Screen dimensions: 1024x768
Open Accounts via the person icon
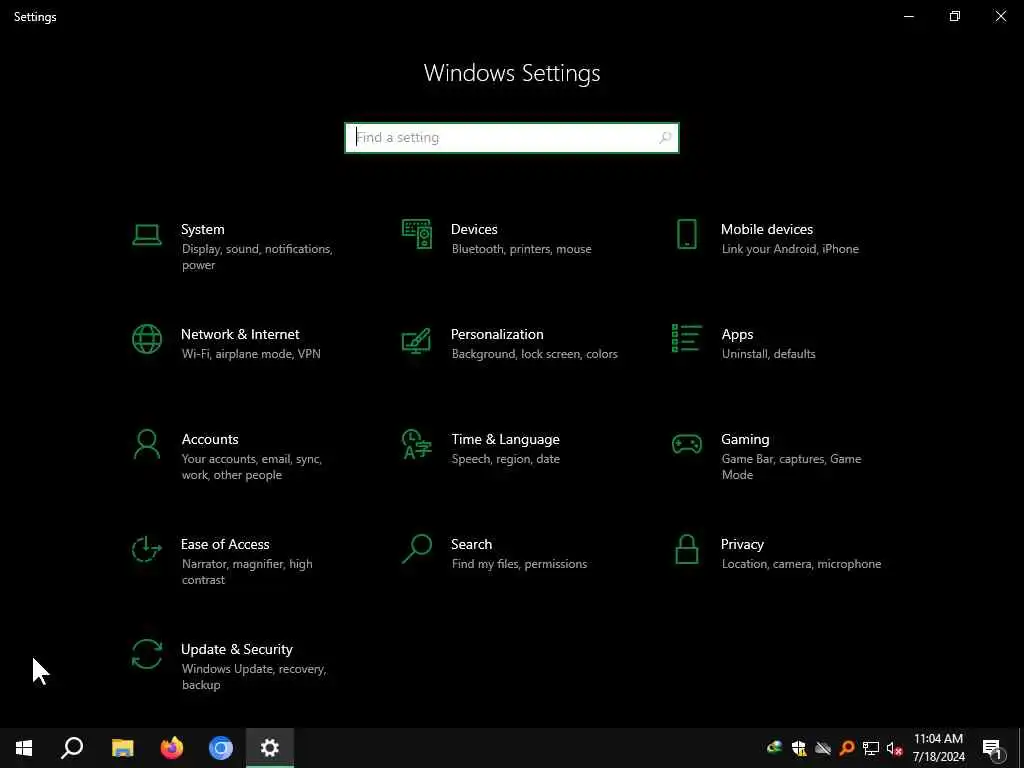click(x=146, y=444)
